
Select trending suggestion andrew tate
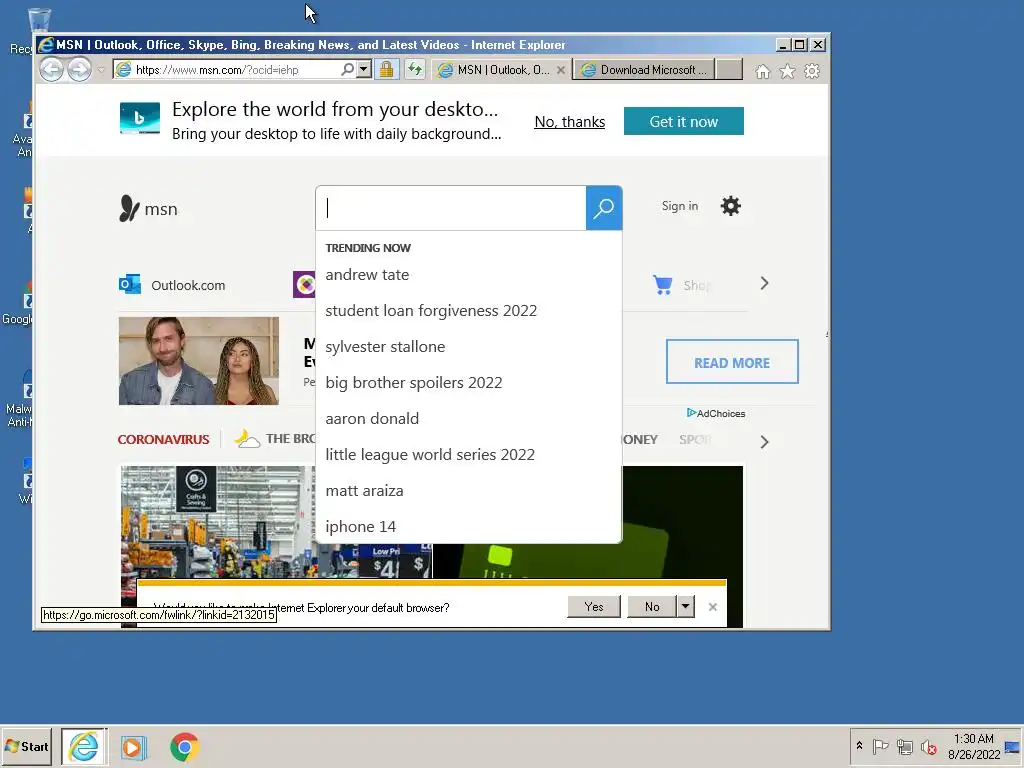[367, 275]
